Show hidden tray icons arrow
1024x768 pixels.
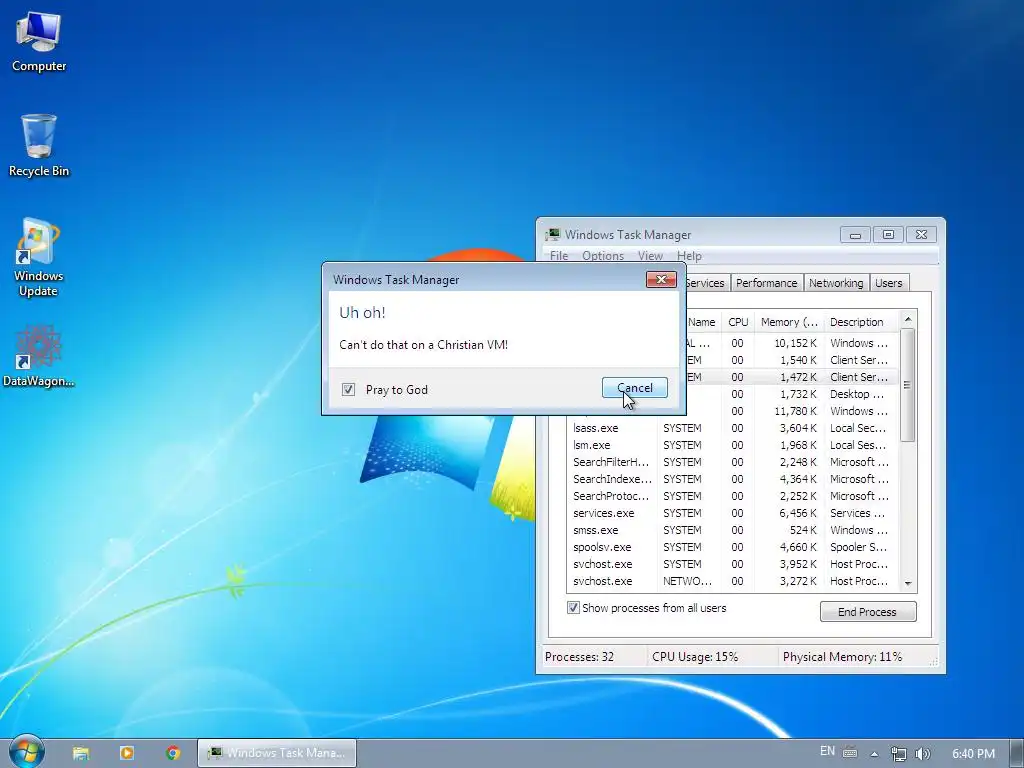coord(874,754)
